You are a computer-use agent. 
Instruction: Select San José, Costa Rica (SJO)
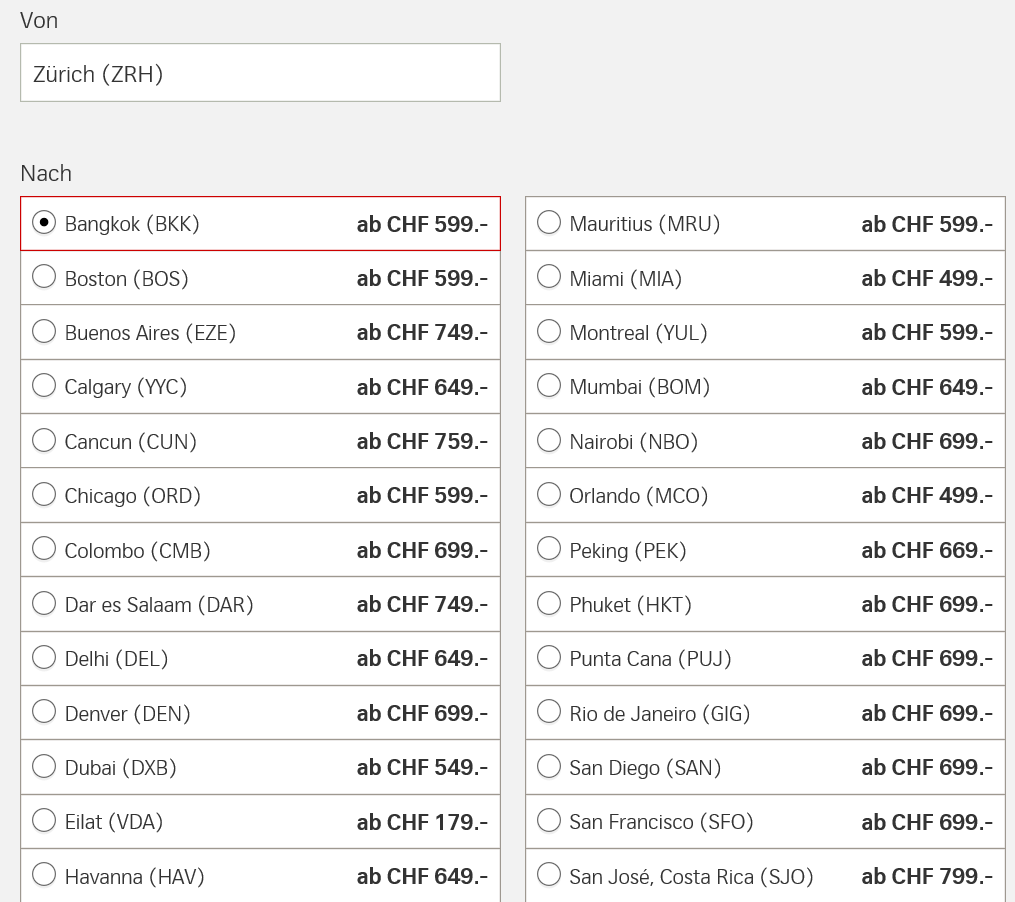pyautogui.click(x=549, y=875)
